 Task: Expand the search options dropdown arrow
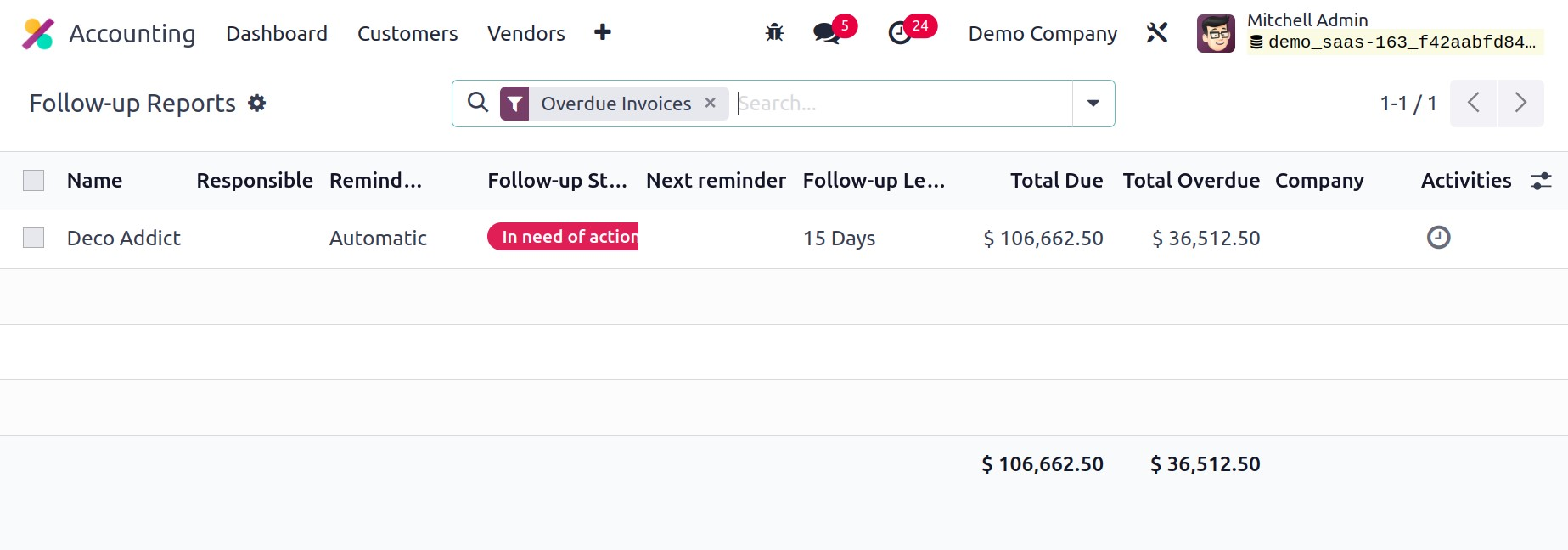pos(1093,104)
